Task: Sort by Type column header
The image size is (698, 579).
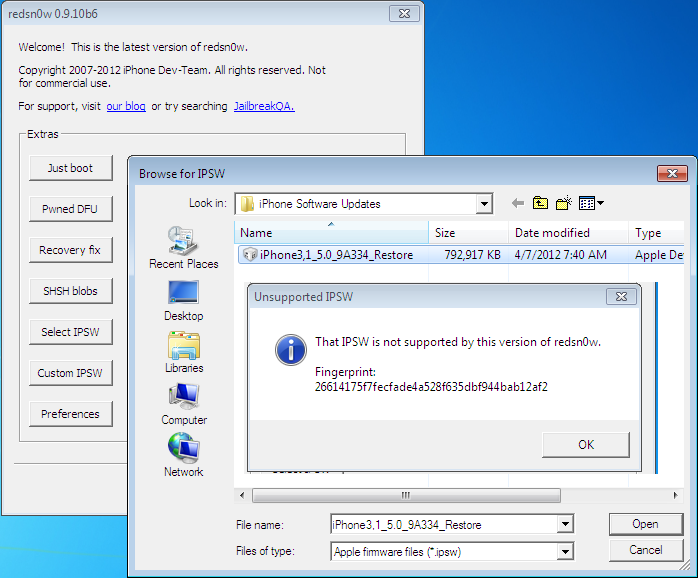Action: click(657, 232)
